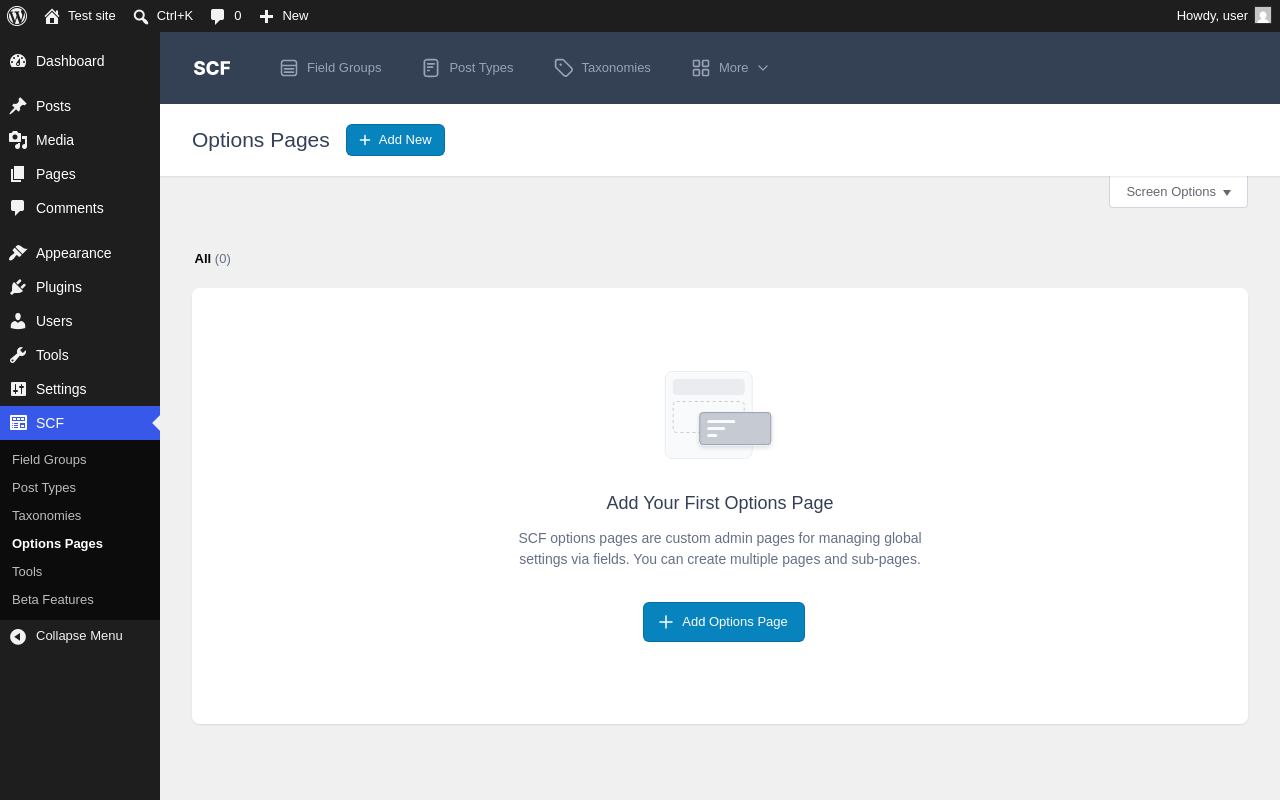The height and width of the screenshot is (800, 1280).
Task: Open Post Types in SCF submenu
Action: 44,488
